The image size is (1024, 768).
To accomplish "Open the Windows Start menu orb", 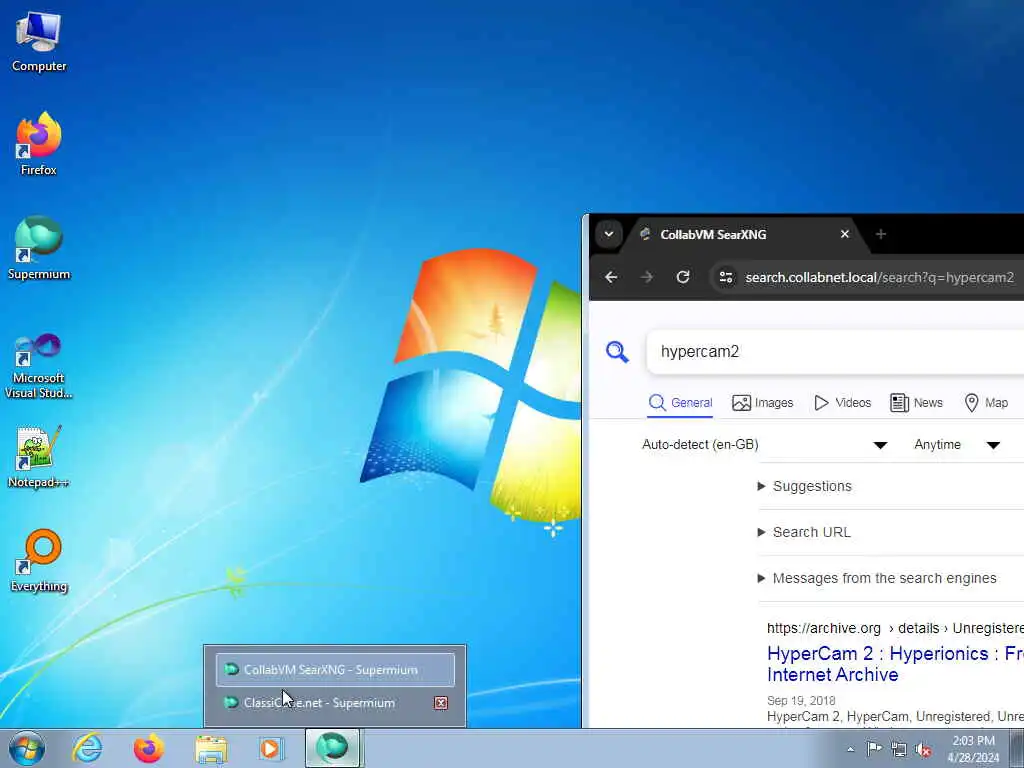I will pyautogui.click(x=27, y=748).
